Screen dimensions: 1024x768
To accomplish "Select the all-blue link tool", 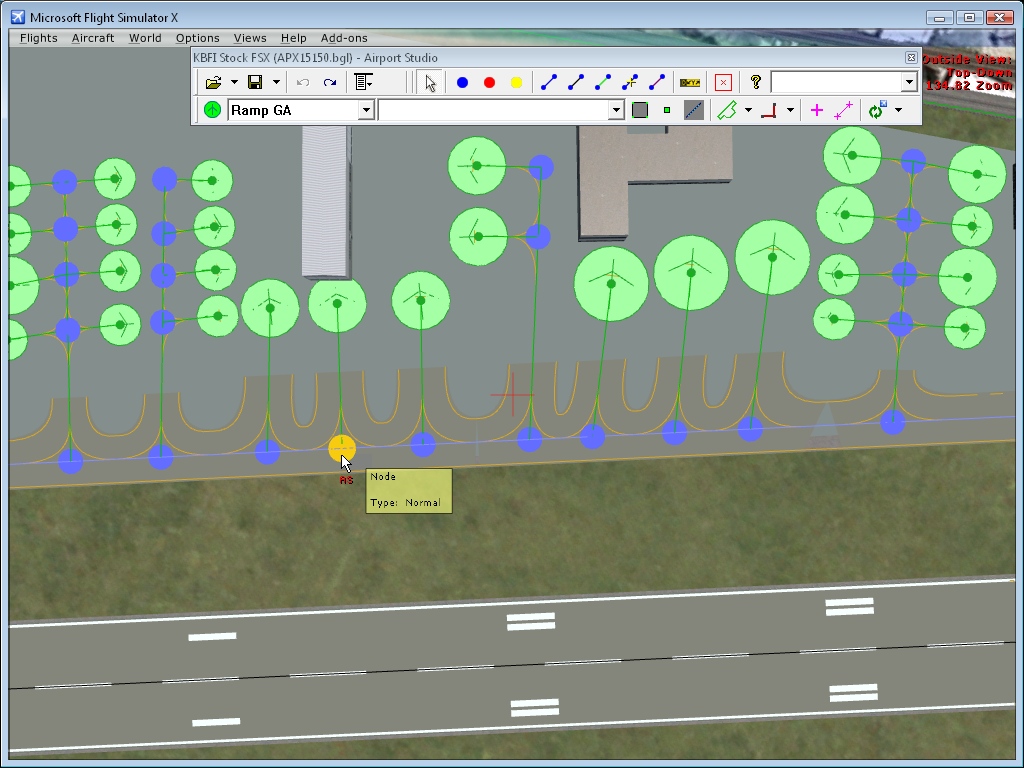I will (549, 82).
